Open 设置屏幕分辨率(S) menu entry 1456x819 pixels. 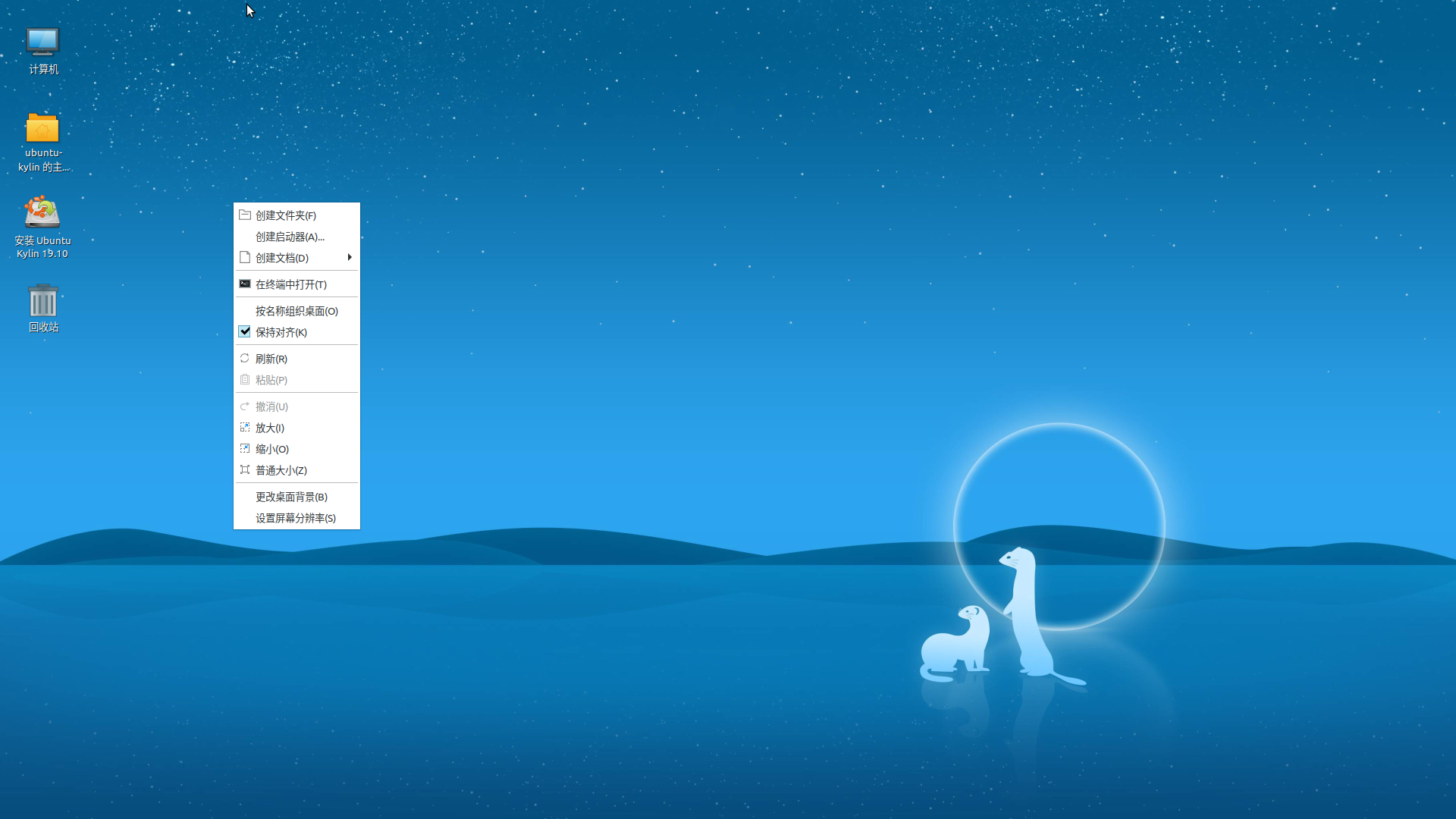[297, 518]
